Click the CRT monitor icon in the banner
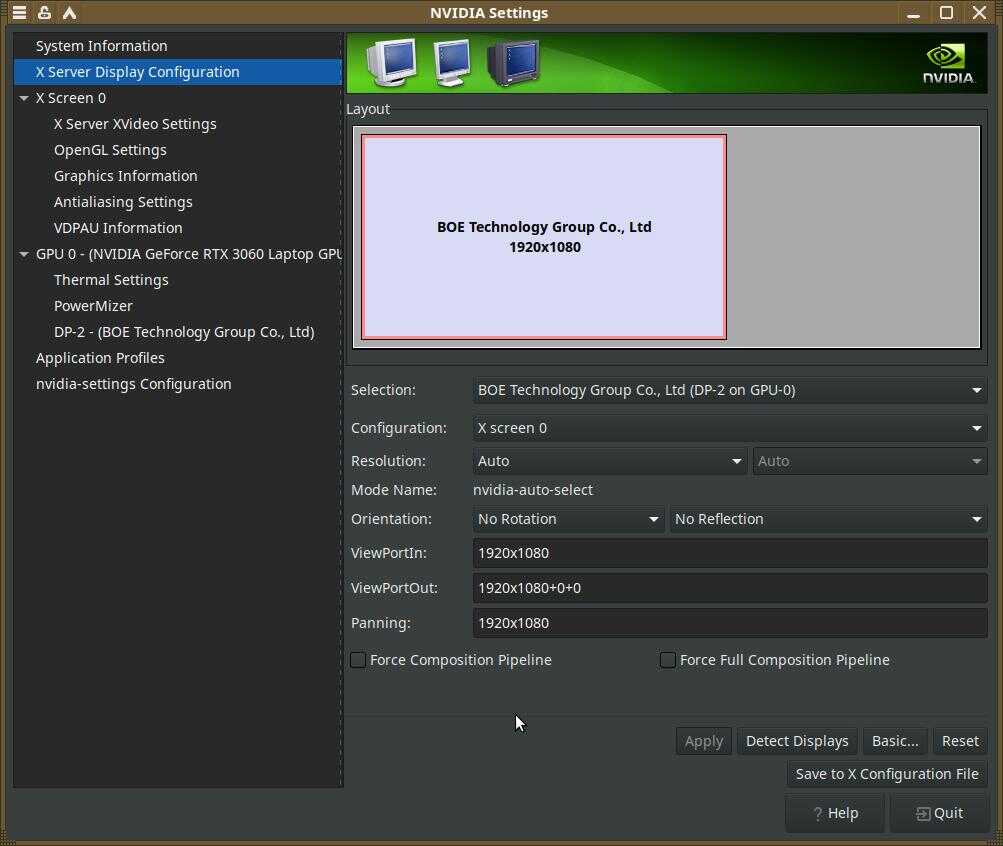The height and width of the screenshot is (846, 1003). [391, 62]
